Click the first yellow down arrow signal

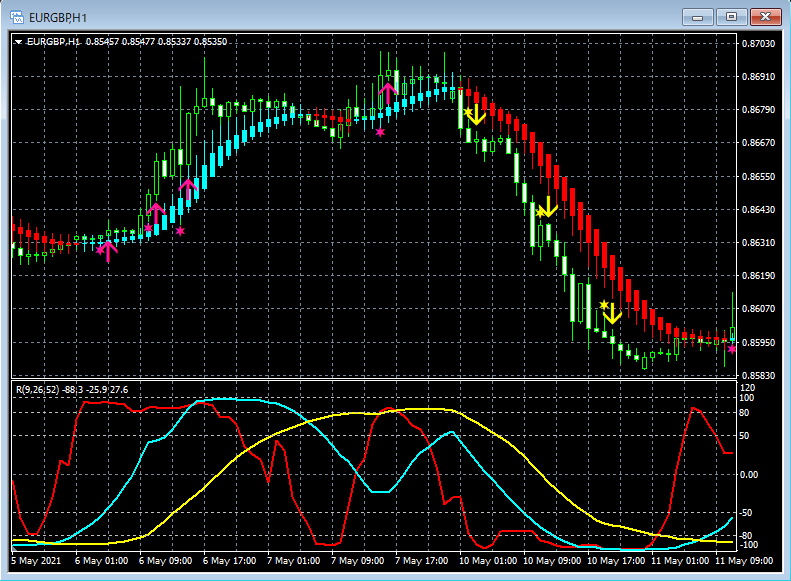click(476, 114)
